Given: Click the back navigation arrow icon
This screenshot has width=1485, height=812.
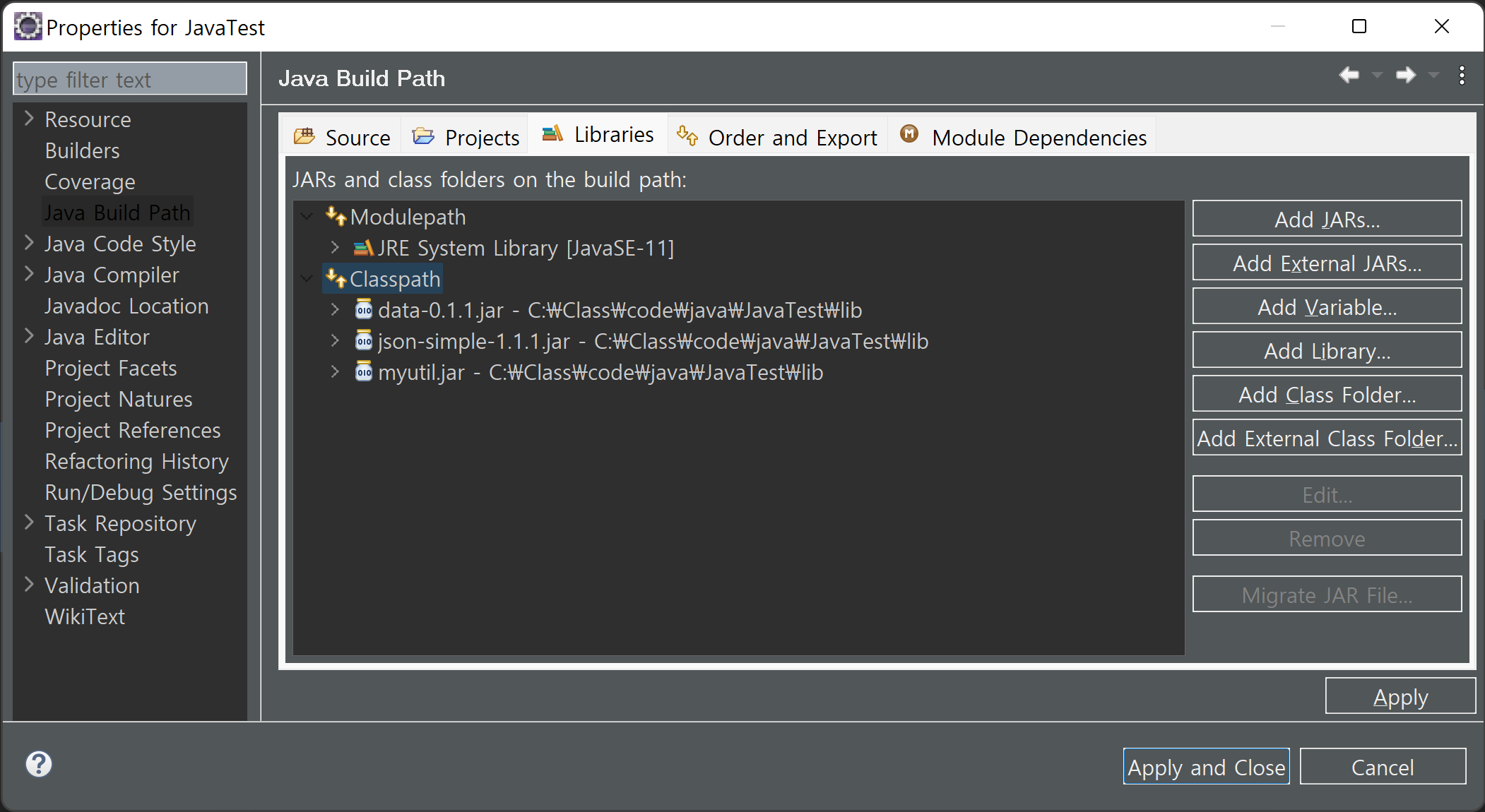Looking at the screenshot, I should click(1349, 75).
